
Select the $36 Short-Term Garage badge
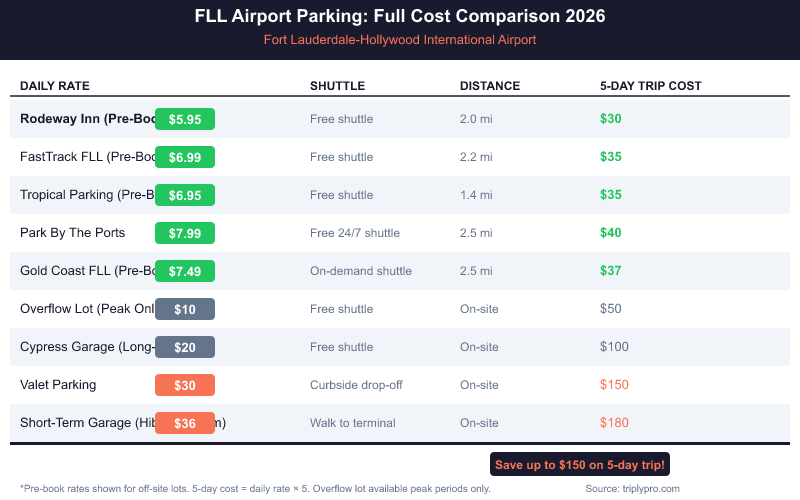click(185, 423)
